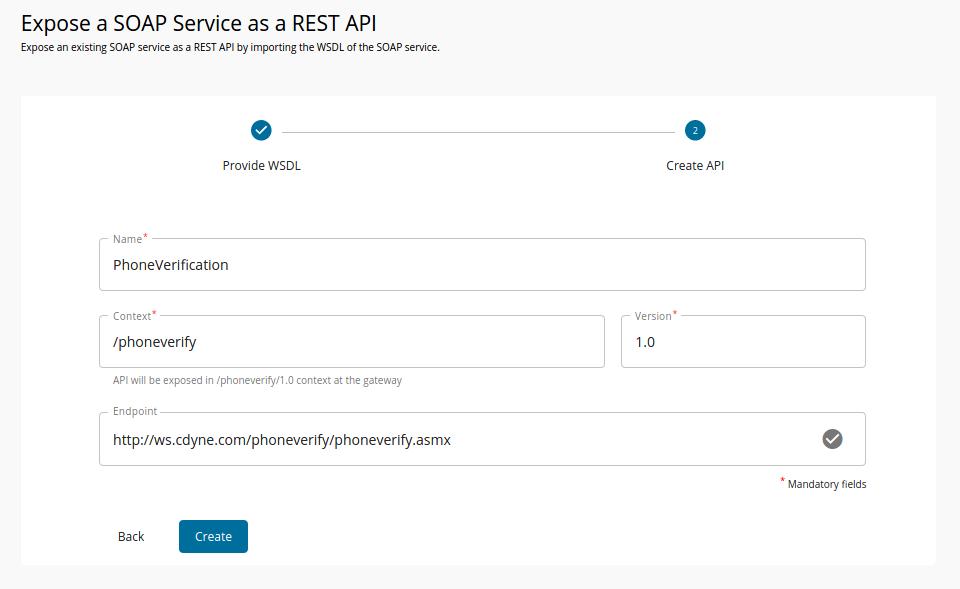Click the Context field label
Viewport: 960px width, 589px height.
[x=132, y=316]
